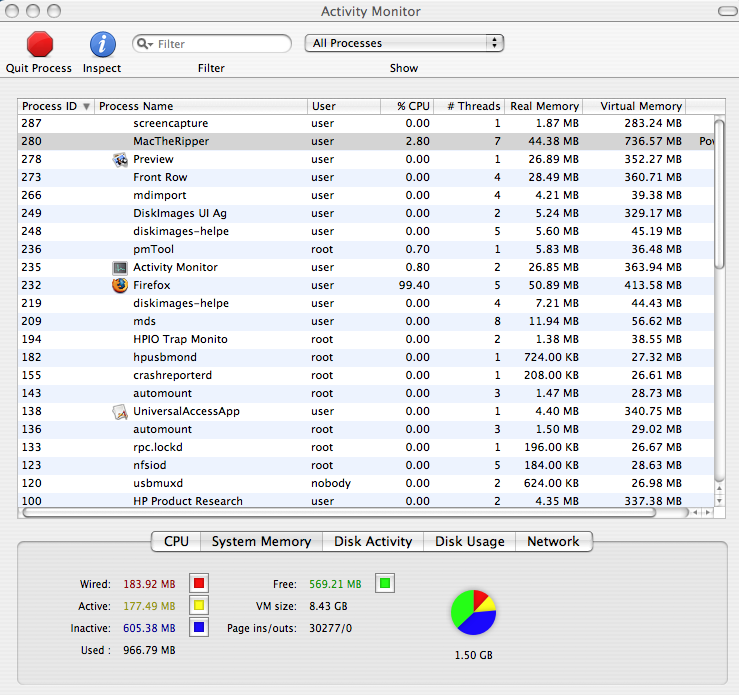Sort by the Real Memory column header
Image resolution: width=739 pixels, height=695 pixels.
544,106
